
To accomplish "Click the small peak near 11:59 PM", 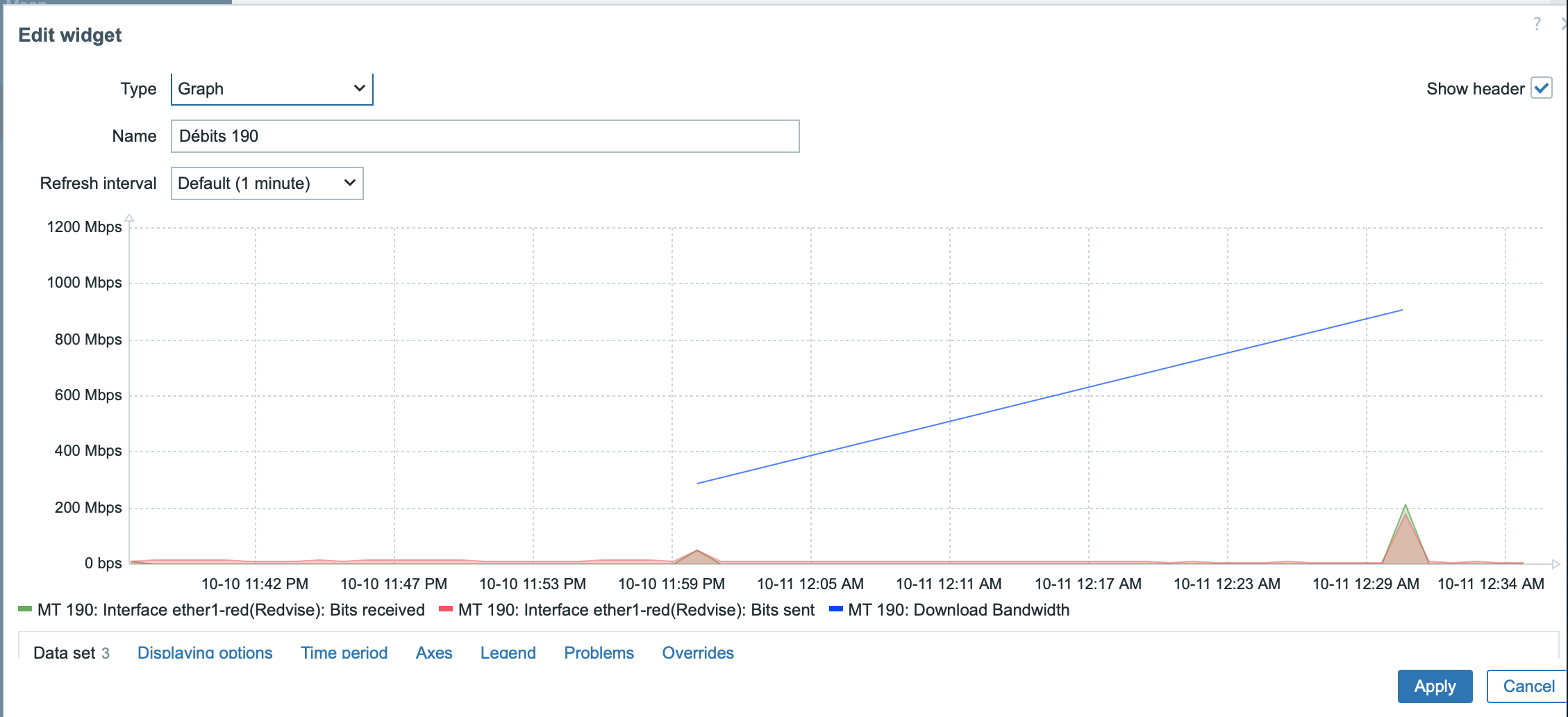I will 697,557.
